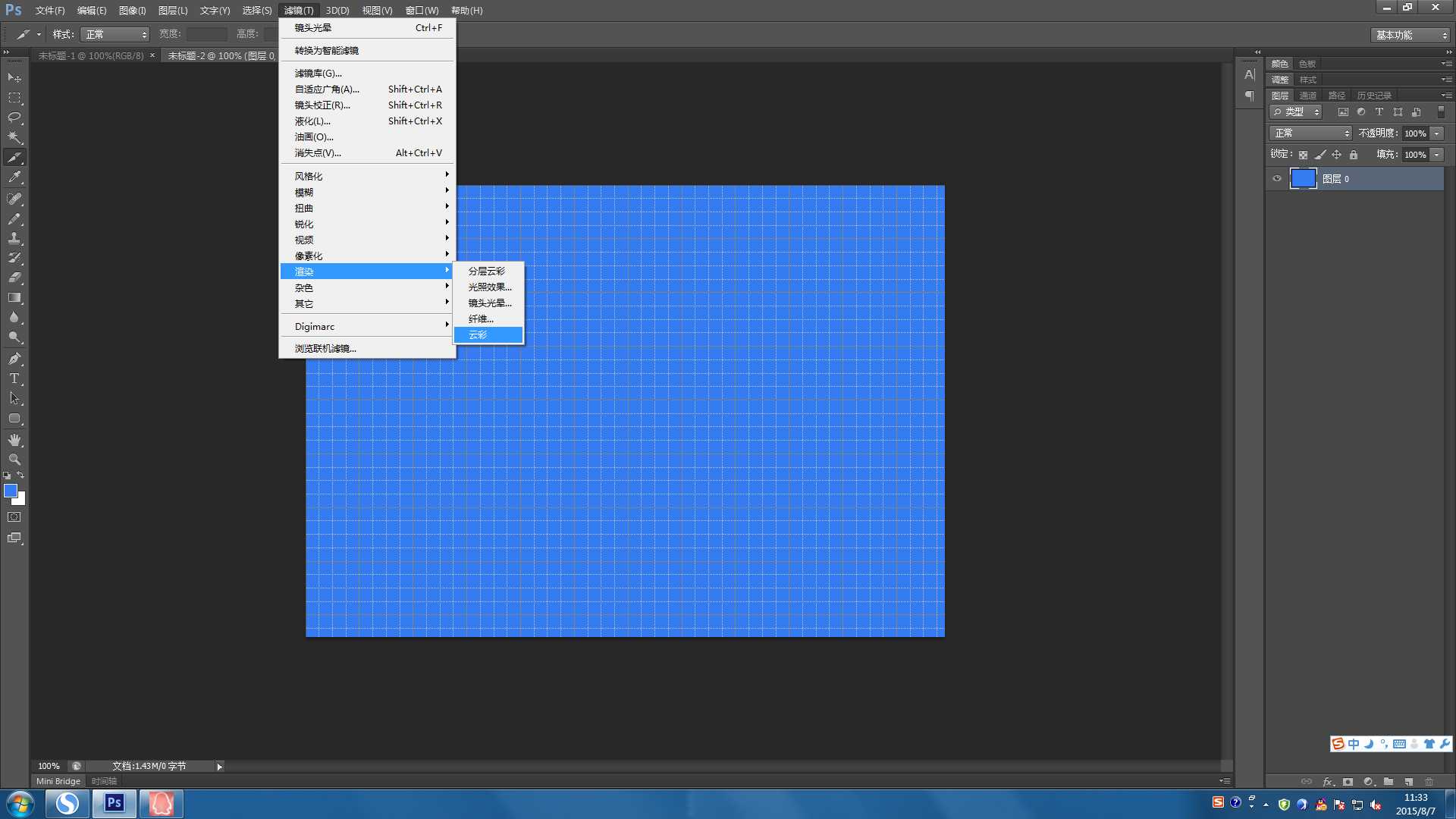Hide layer 图层 0 with eye icon
Viewport: 1456px width, 819px height.
coord(1277,179)
